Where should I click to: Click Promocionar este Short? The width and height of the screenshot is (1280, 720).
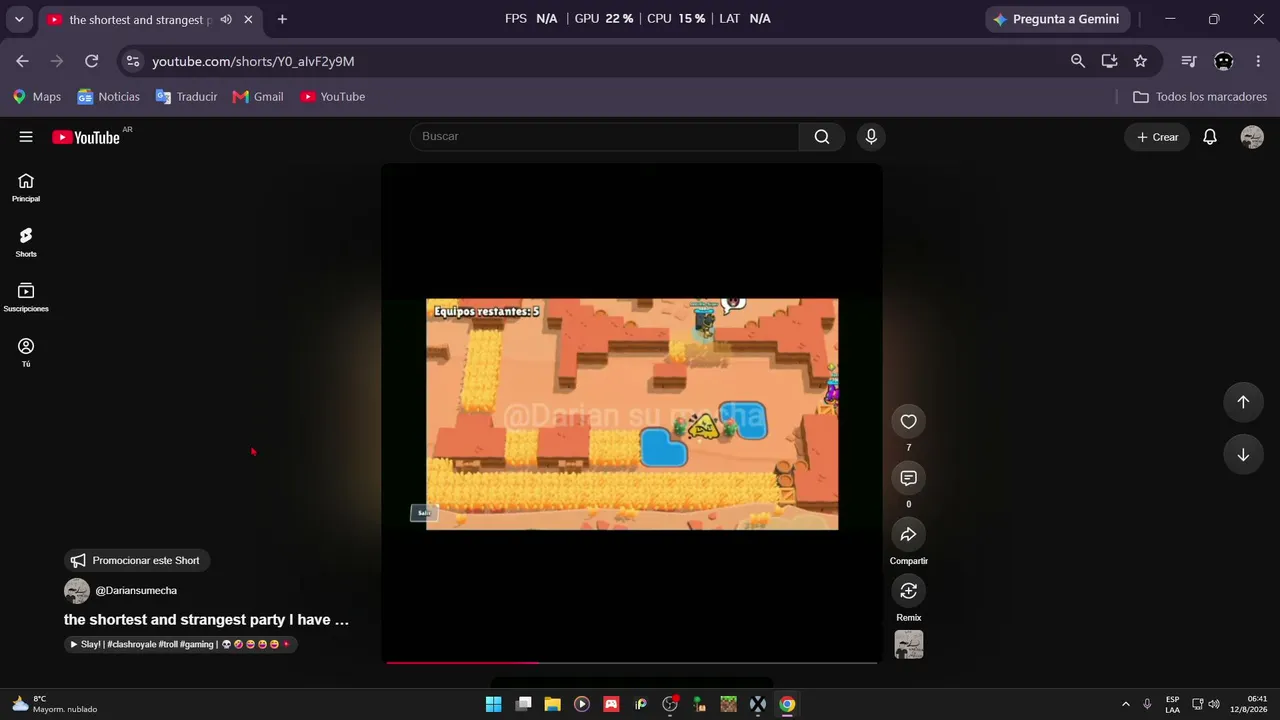point(137,561)
